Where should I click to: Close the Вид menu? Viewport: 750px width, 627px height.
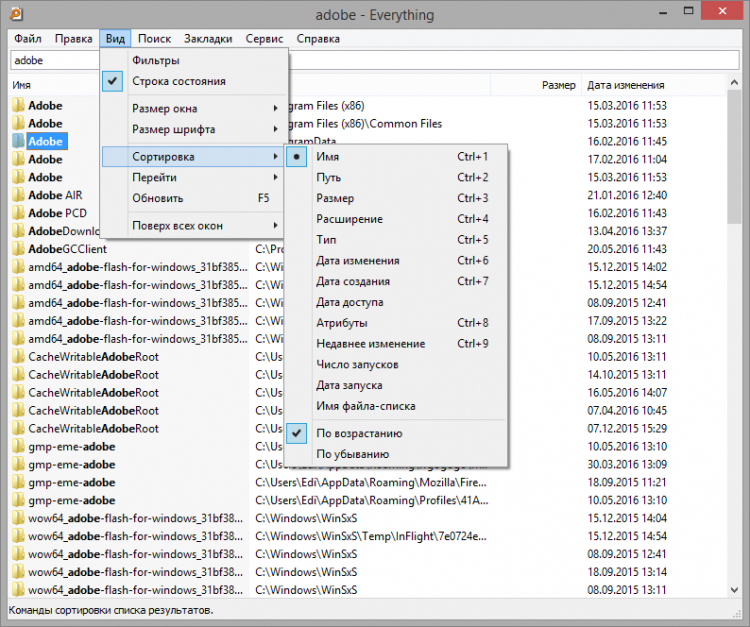[x=115, y=39]
